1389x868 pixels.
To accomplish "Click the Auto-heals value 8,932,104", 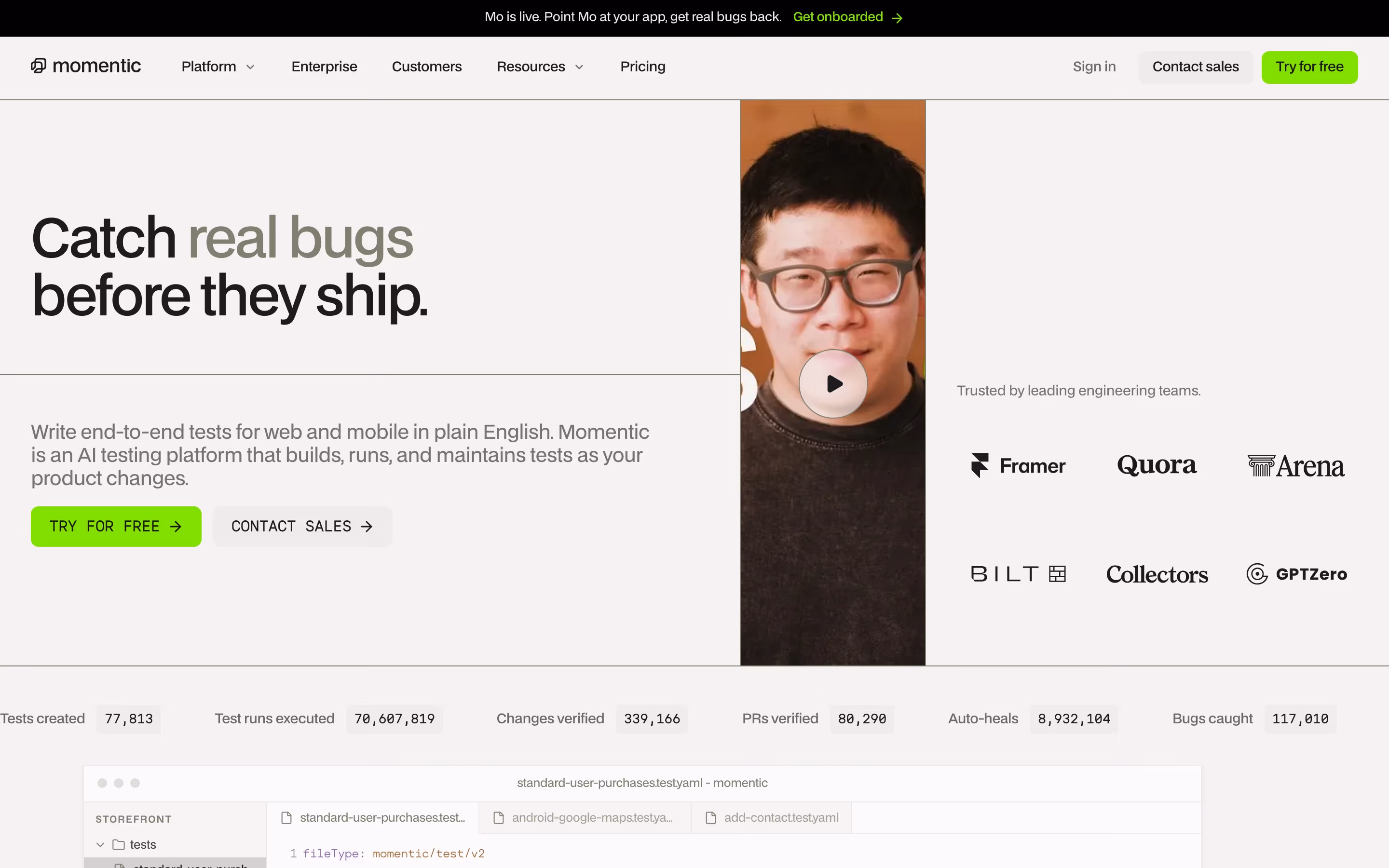I will [x=1074, y=719].
